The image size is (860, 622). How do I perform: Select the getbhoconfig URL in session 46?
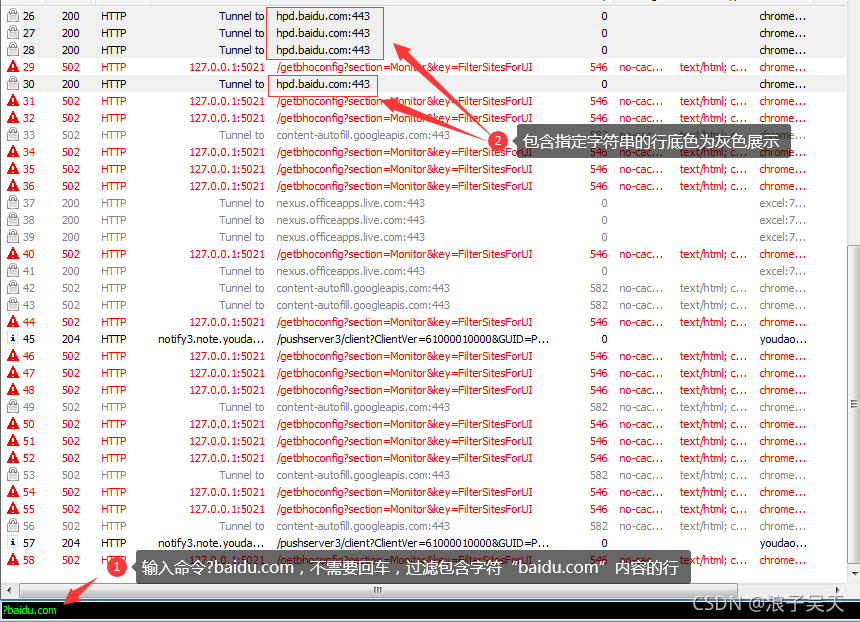(x=404, y=356)
